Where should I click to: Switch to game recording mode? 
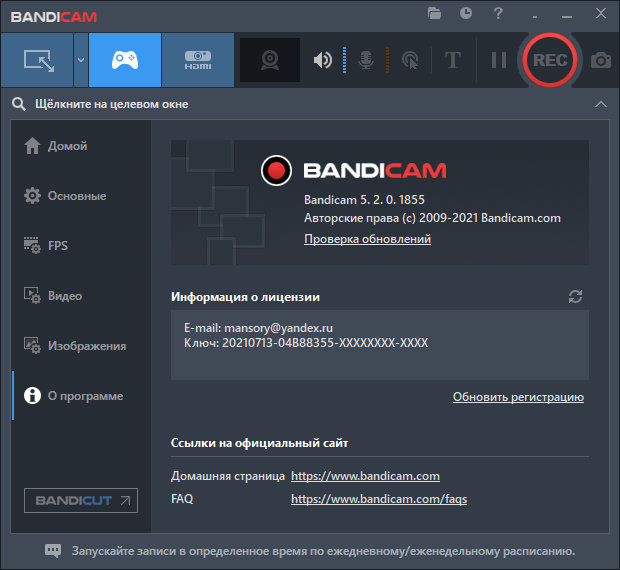point(125,60)
